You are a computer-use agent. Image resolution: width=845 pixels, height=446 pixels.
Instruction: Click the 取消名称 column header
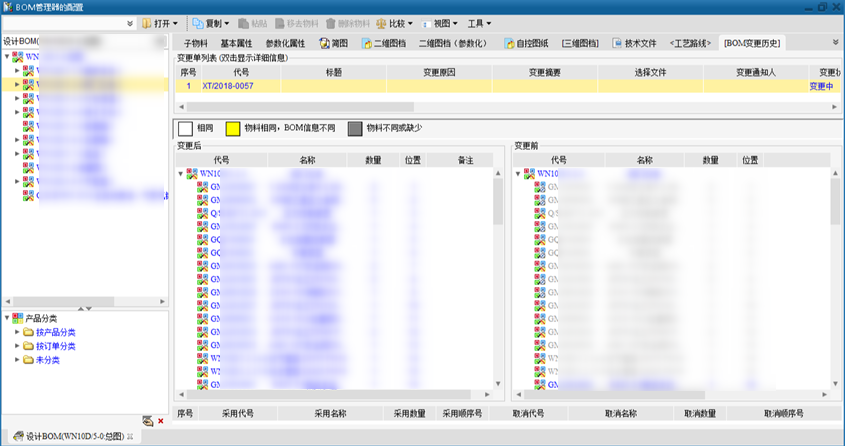click(x=621, y=414)
